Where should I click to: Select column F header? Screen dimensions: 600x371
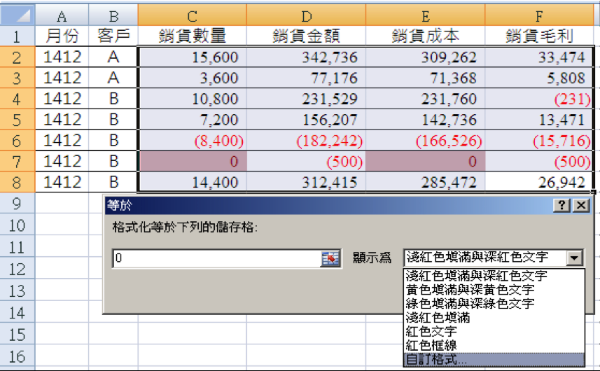tap(539, 16)
